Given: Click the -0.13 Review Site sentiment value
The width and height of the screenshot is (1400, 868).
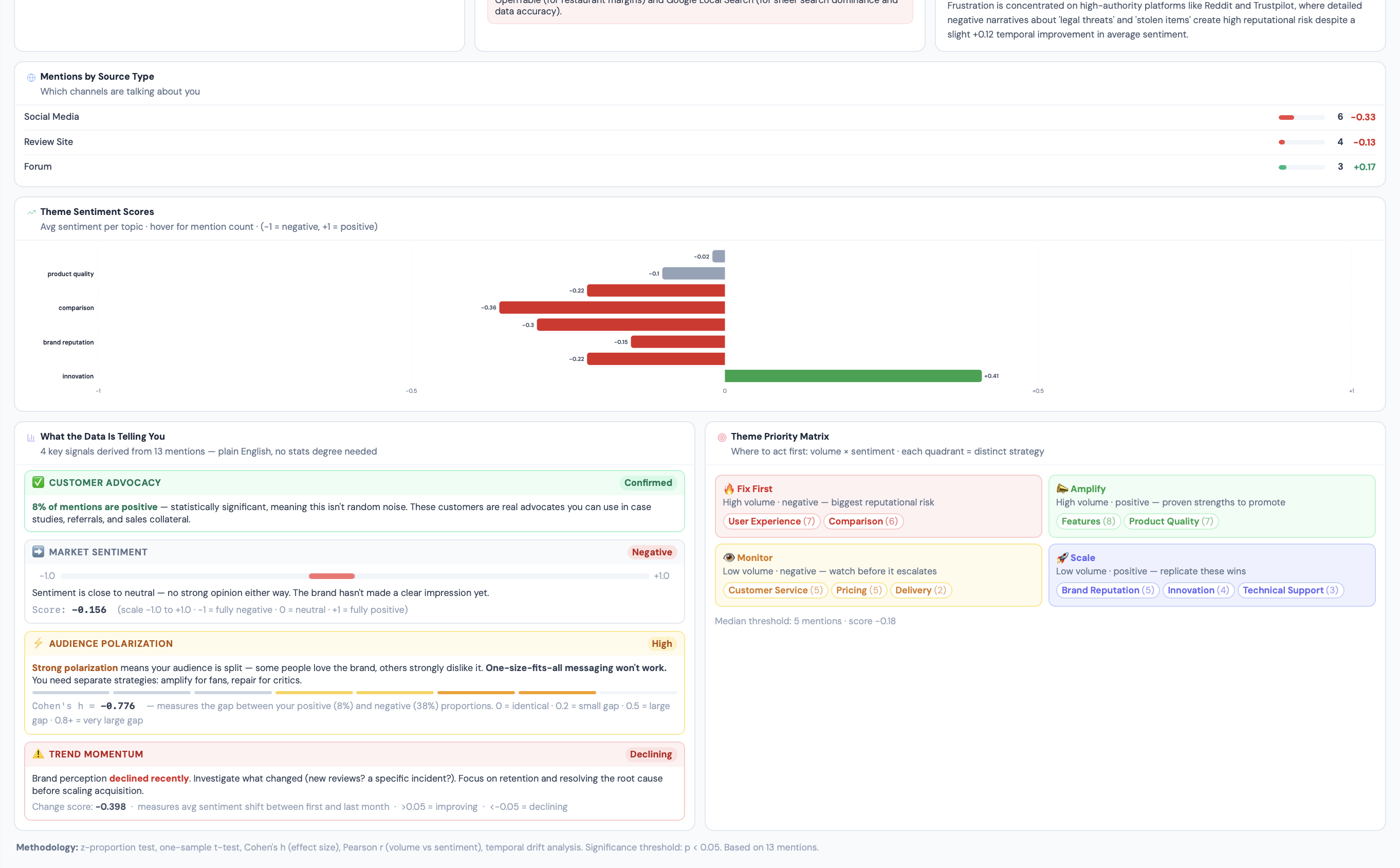Looking at the screenshot, I should (x=1364, y=142).
